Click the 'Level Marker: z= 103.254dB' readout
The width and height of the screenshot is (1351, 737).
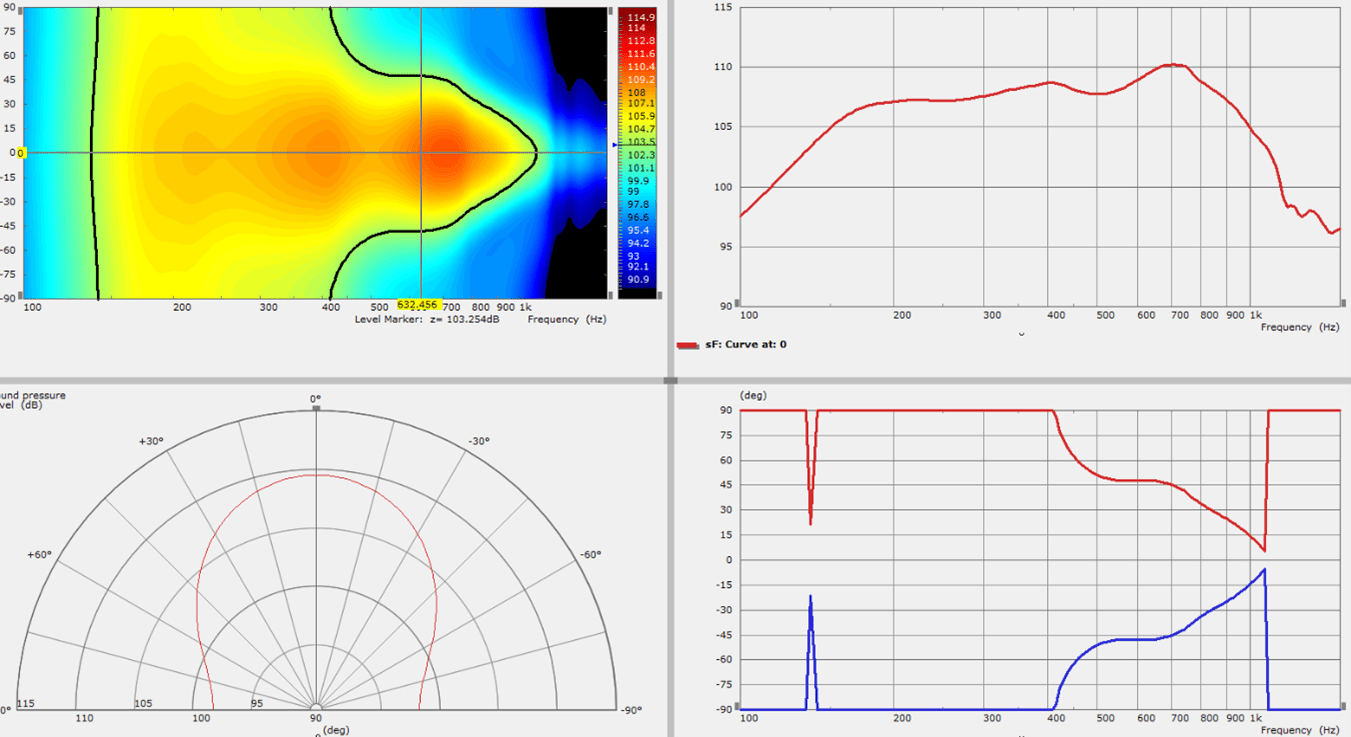tap(426, 319)
